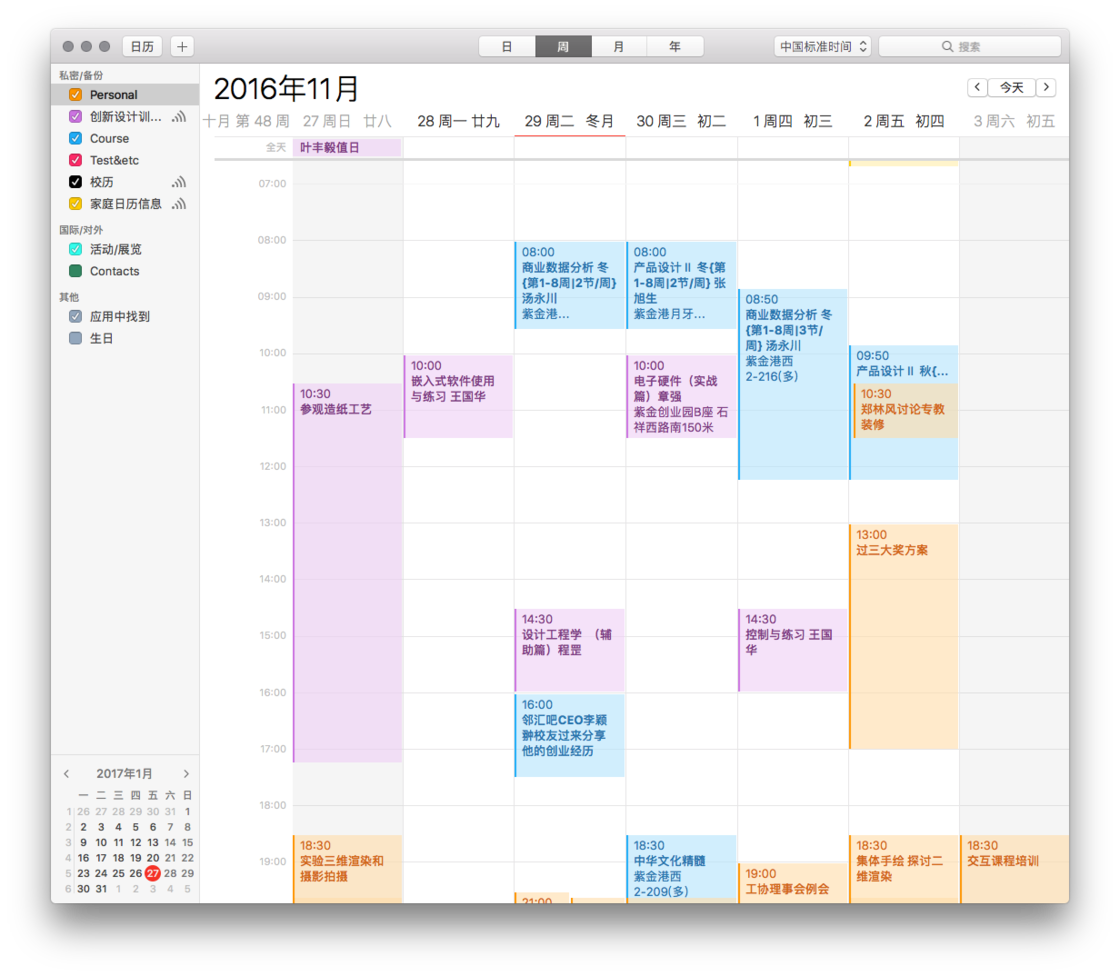Select the Contacts calendar swatch

[x=75, y=271]
